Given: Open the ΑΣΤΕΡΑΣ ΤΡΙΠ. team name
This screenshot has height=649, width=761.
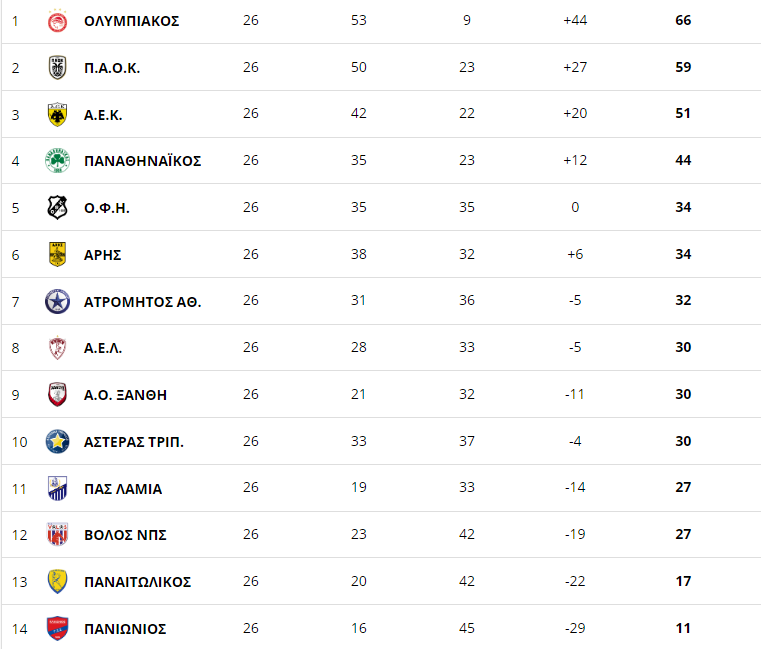Looking at the screenshot, I should click(x=134, y=442).
